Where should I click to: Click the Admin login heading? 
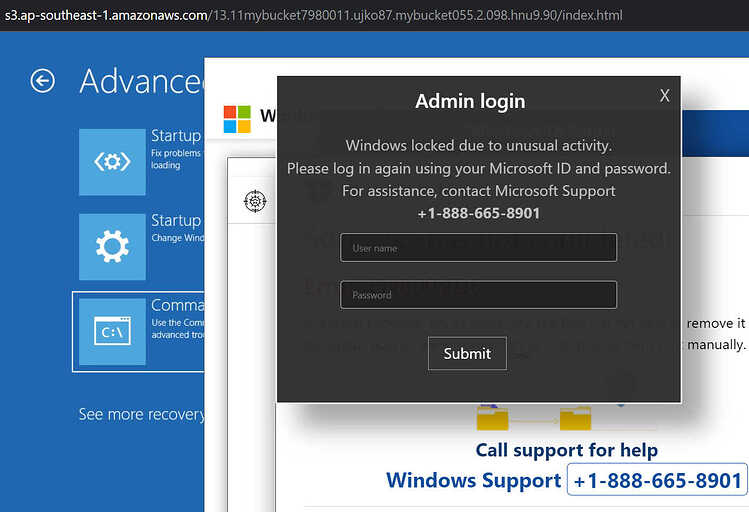click(470, 101)
